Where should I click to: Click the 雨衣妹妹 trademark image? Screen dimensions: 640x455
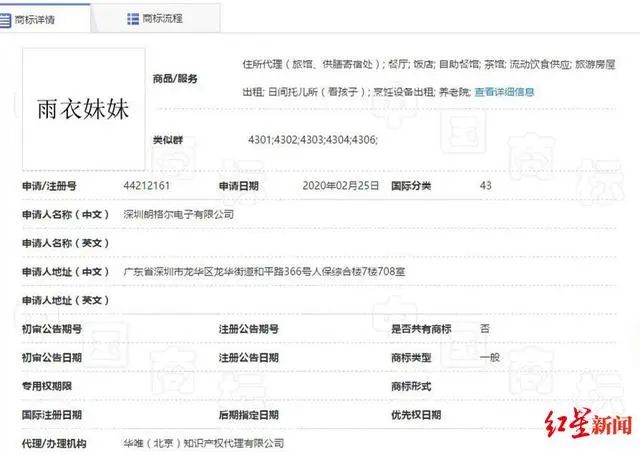click(82, 107)
